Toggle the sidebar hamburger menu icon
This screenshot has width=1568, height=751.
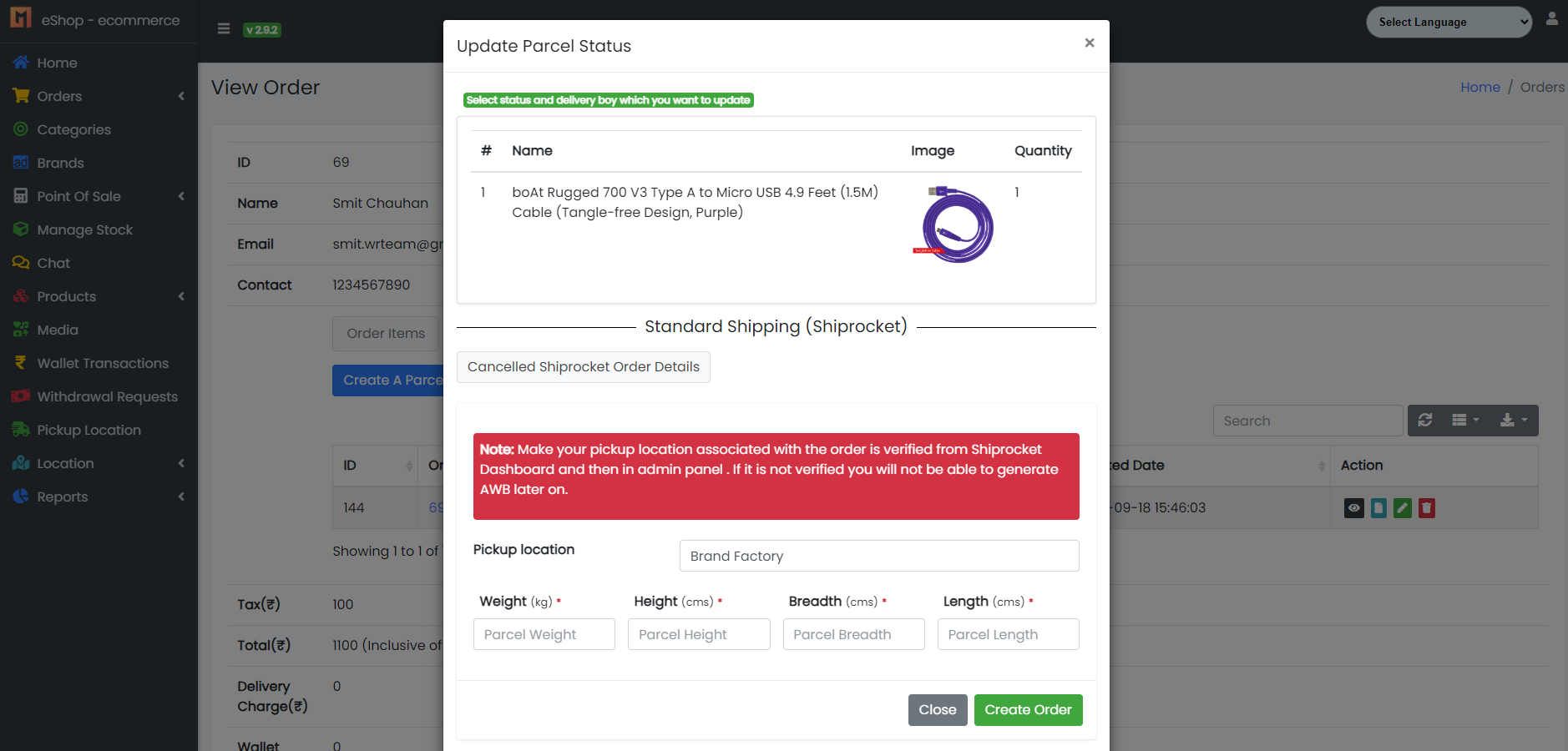(x=224, y=29)
